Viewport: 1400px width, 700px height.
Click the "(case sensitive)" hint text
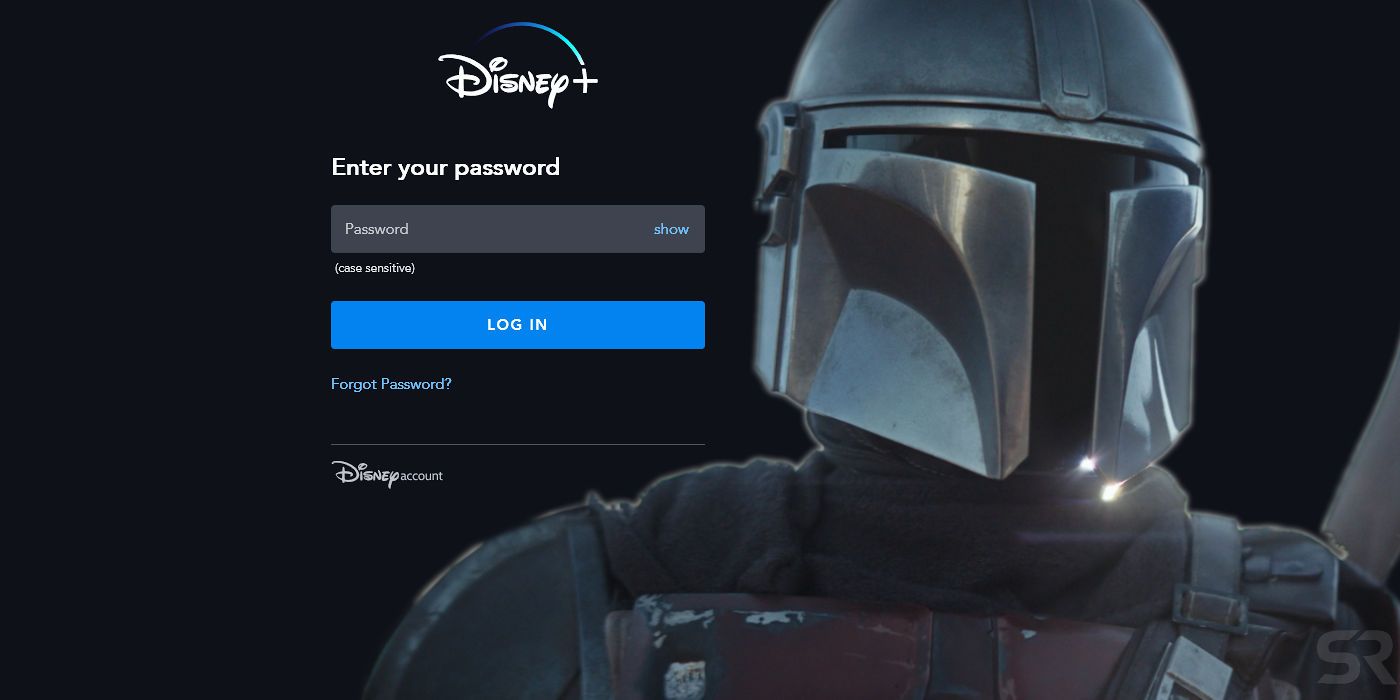click(x=374, y=268)
